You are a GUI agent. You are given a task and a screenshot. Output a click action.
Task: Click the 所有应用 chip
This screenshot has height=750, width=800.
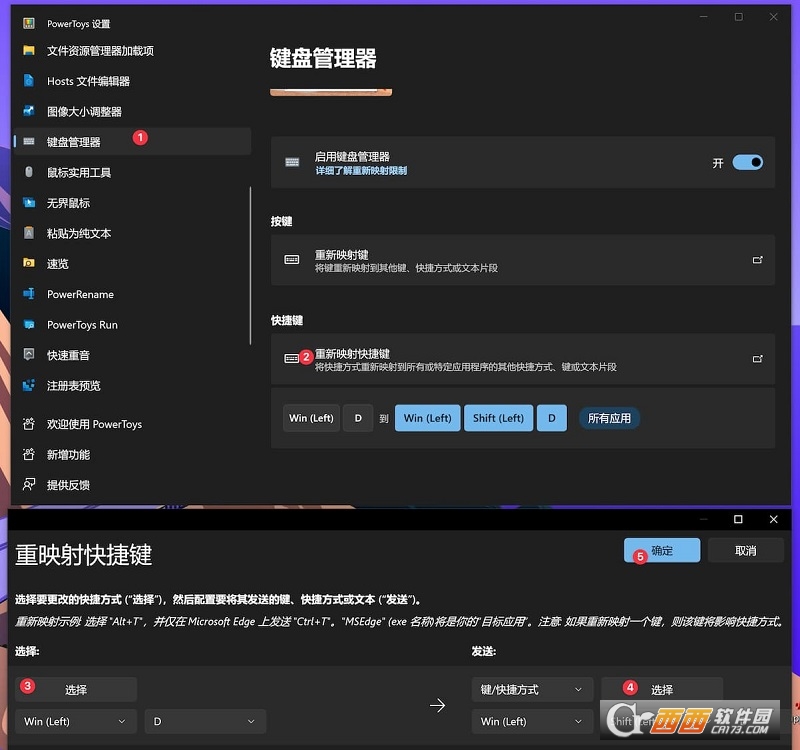609,418
